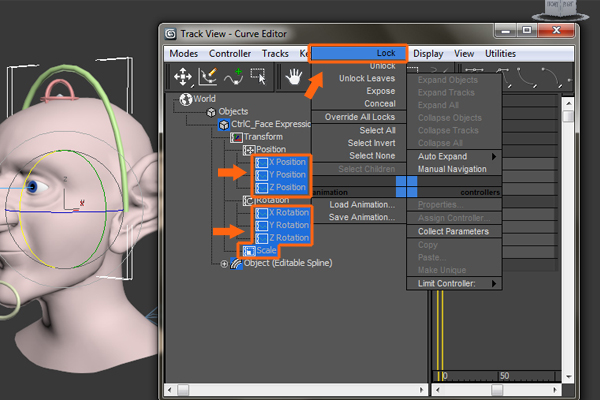This screenshot has height=400, width=600.
Task: Click the Make Unique entry
Action: point(454,270)
